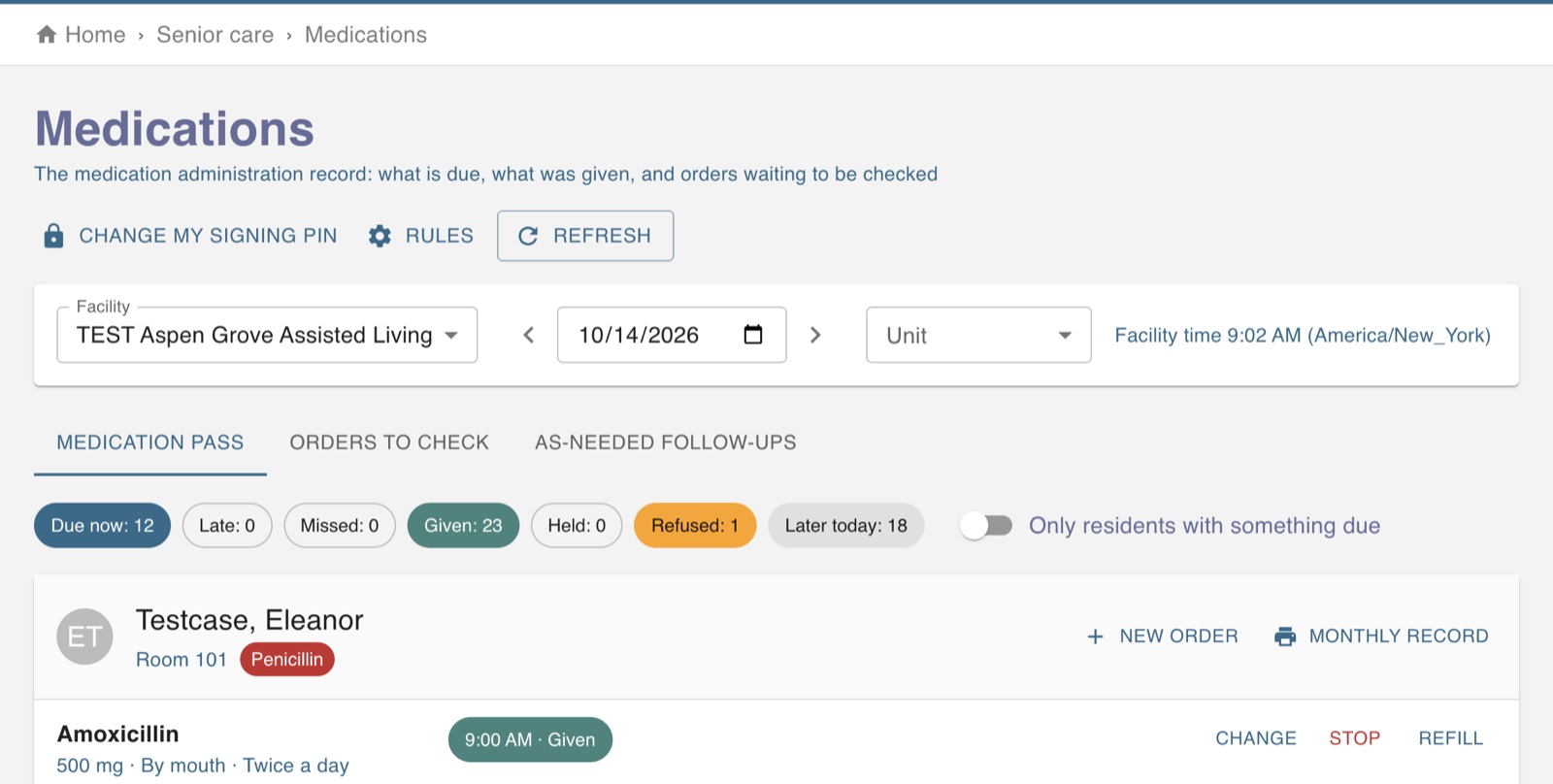Click the Home house icon in breadcrumb
This screenshot has height=784, width=1553.
[47, 35]
